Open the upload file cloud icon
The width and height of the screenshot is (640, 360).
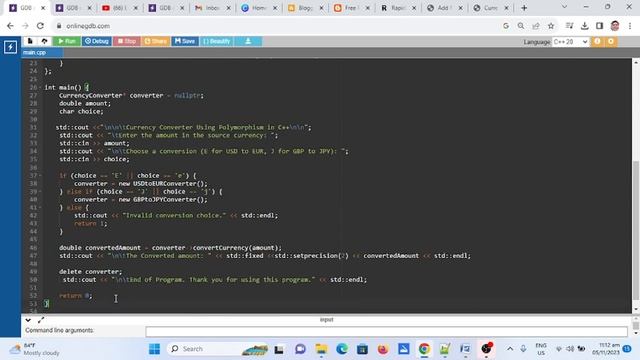(x=44, y=41)
